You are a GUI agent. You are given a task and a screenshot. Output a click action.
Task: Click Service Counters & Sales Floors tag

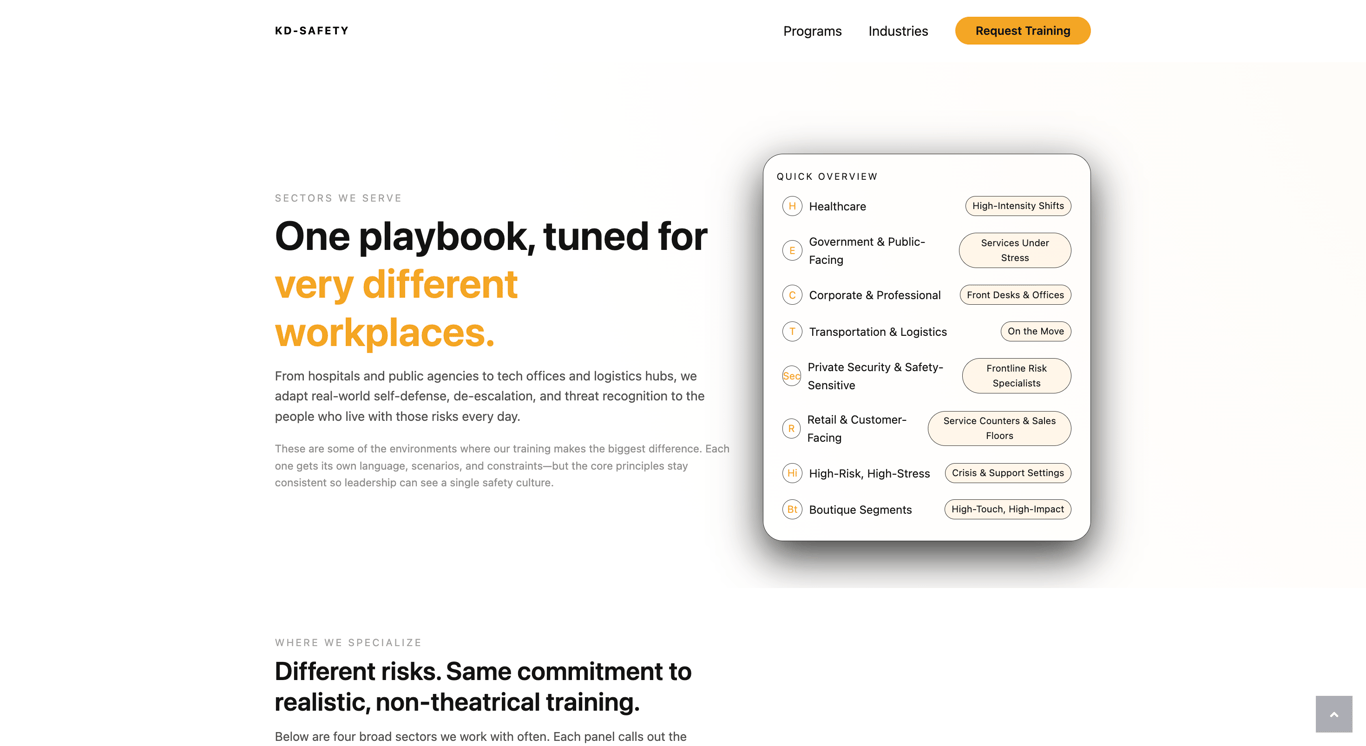click(x=999, y=428)
